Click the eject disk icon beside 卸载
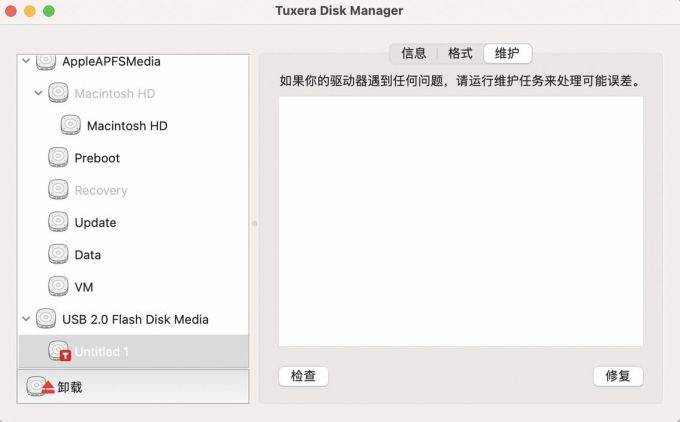680x422 pixels. 40,386
